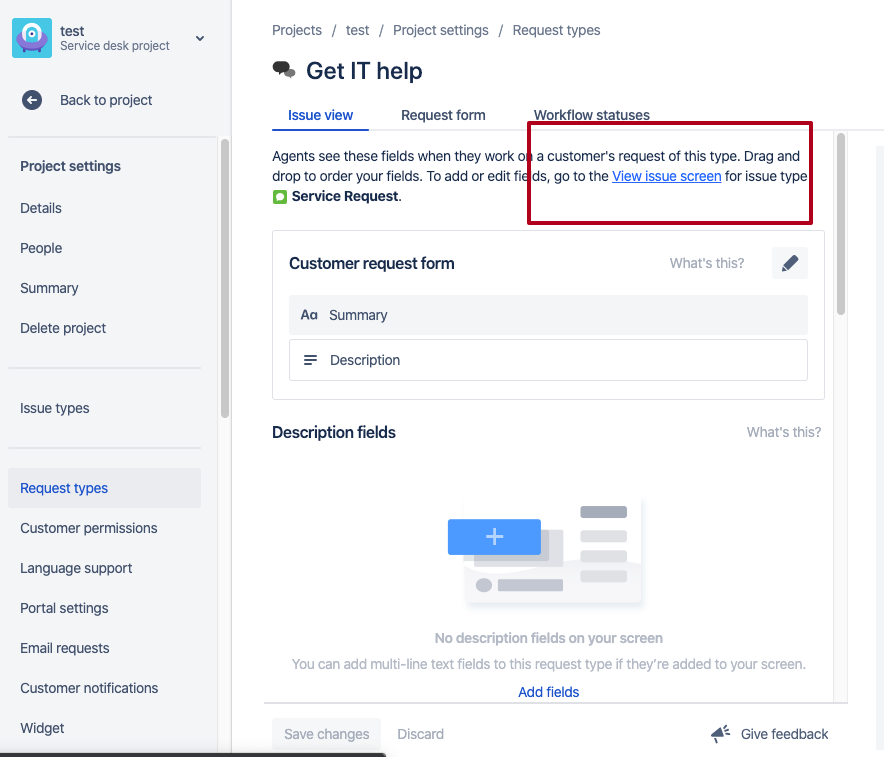The image size is (884, 757).
Task: Open Language support settings
Action: point(76,568)
